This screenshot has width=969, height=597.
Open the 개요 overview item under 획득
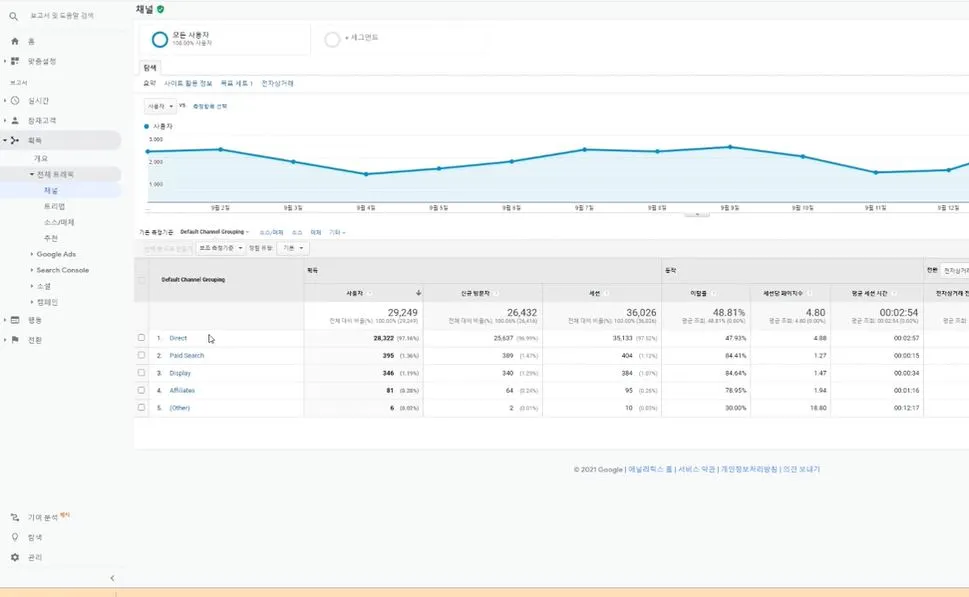click(x=41, y=158)
